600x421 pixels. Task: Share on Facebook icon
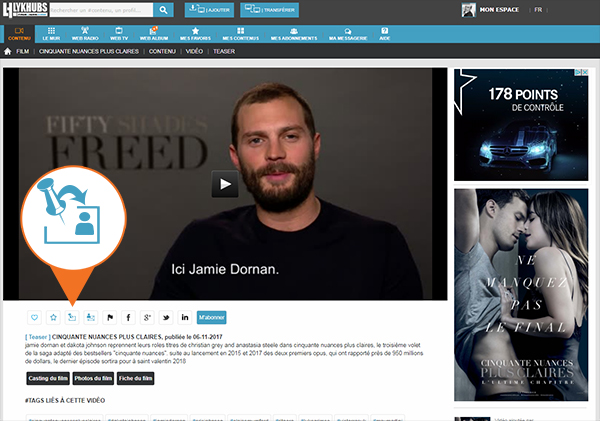(x=128, y=317)
